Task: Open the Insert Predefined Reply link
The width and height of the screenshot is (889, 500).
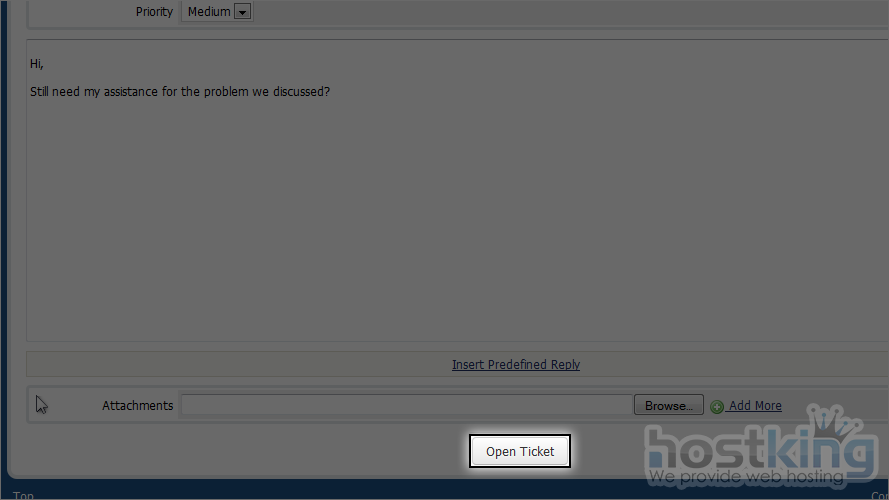Action: (515, 365)
